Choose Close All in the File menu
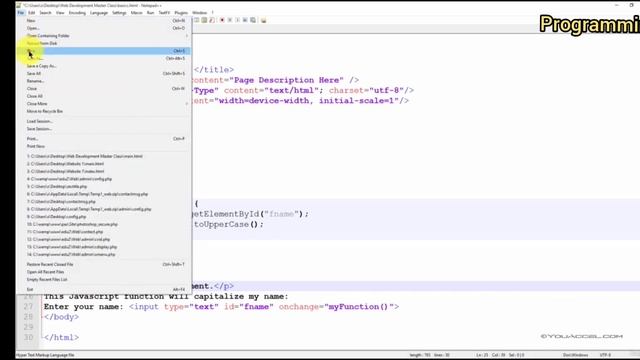Image resolution: width=640 pixels, height=360 pixels. (x=104, y=96)
